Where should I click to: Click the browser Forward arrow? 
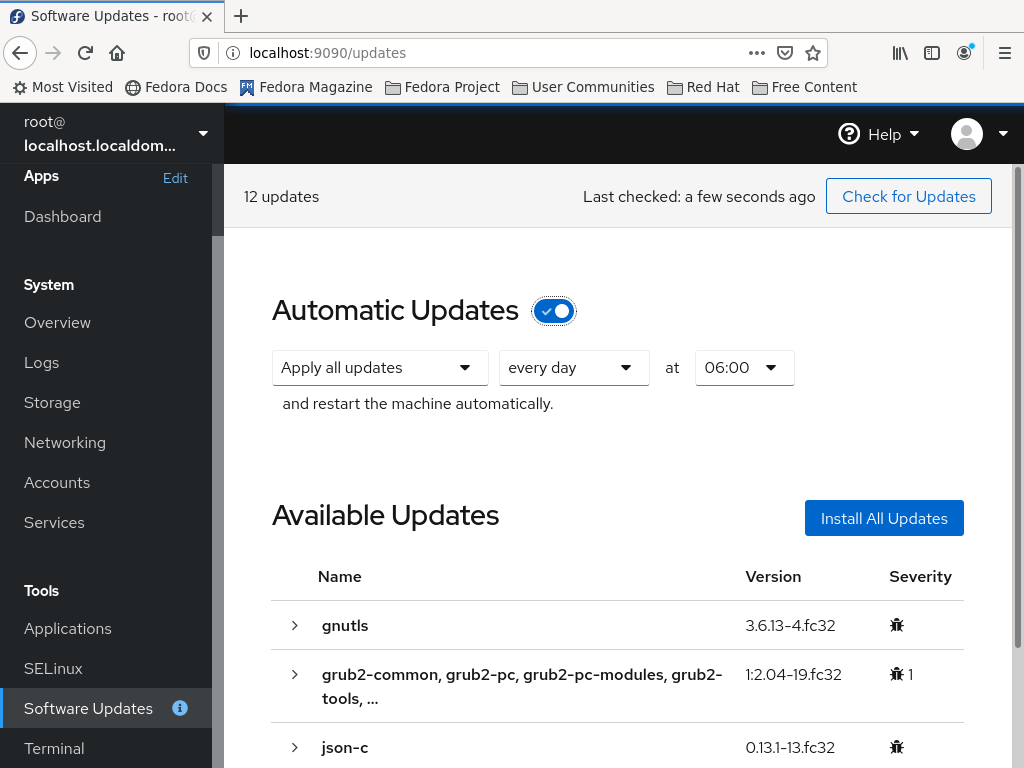[53, 53]
